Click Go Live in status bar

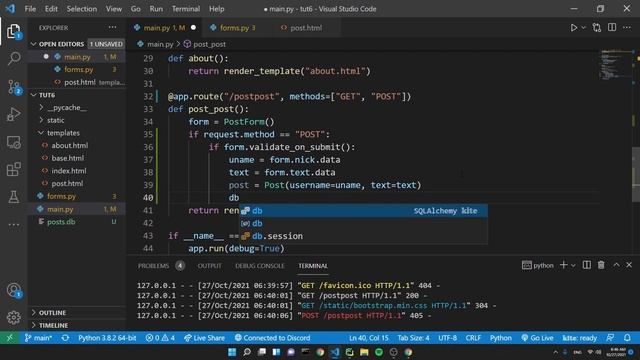tap(537, 338)
